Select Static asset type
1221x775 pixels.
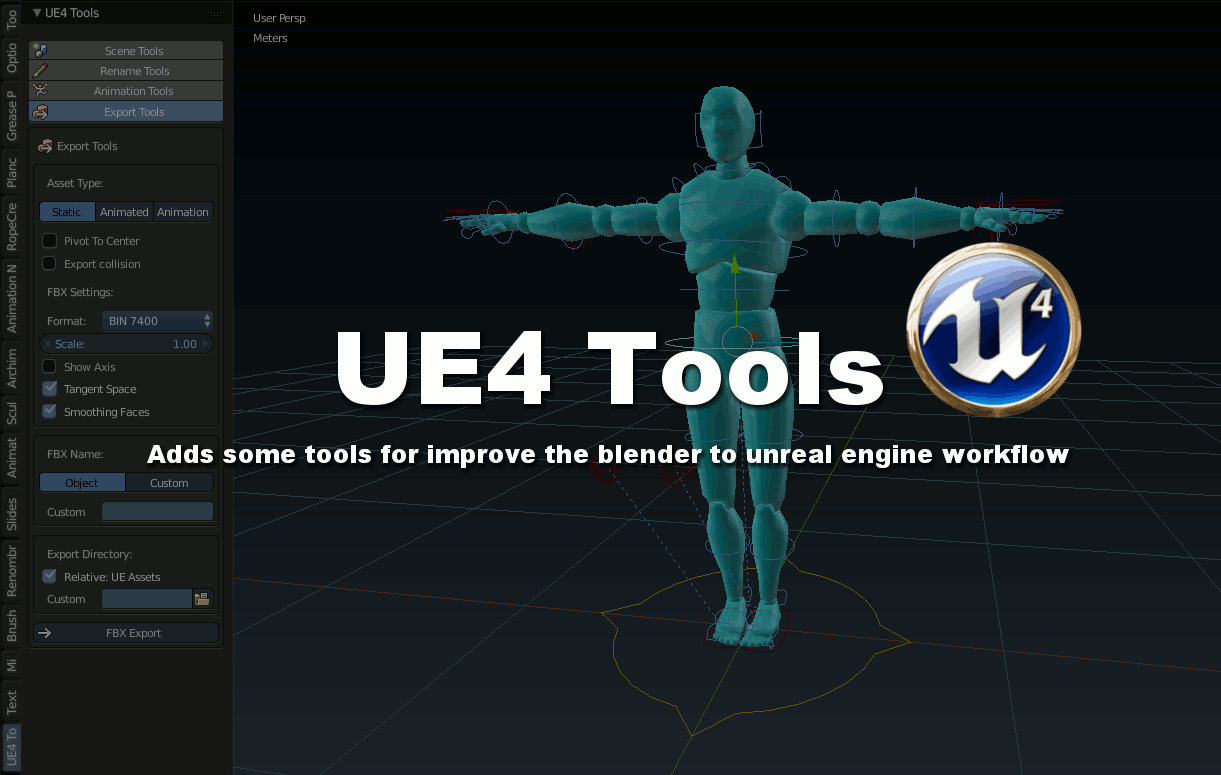click(x=67, y=212)
